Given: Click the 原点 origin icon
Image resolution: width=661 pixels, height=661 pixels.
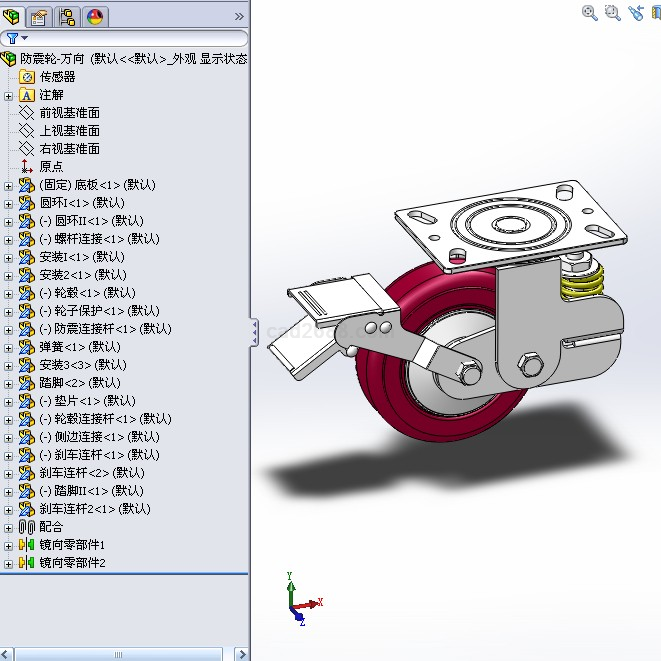Looking at the screenshot, I should pos(27,167).
